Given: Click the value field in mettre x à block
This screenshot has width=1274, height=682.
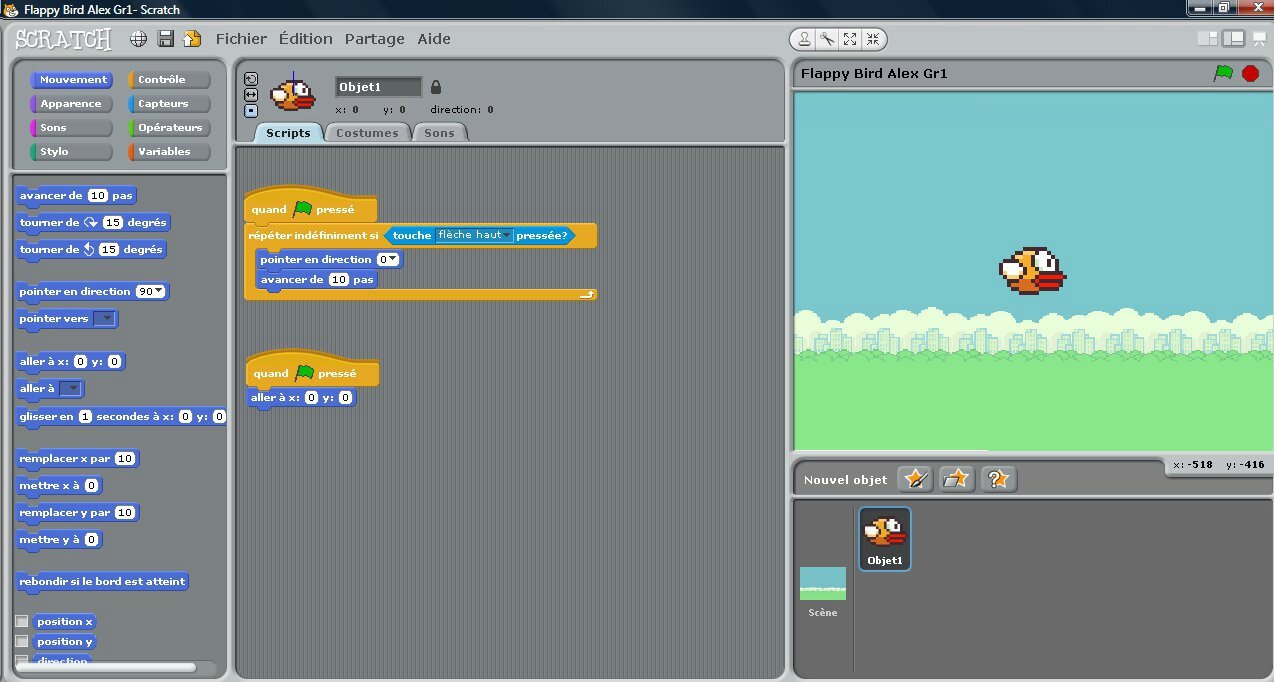Looking at the screenshot, I should coord(91,485).
